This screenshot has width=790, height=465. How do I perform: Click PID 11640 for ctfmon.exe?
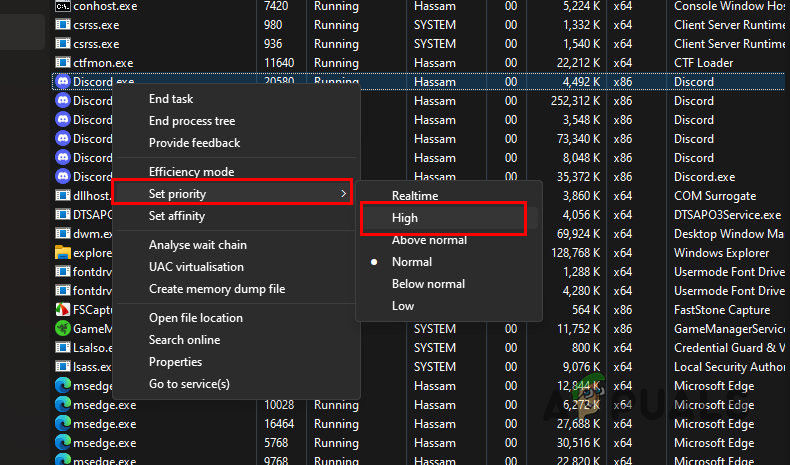(x=279, y=63)
